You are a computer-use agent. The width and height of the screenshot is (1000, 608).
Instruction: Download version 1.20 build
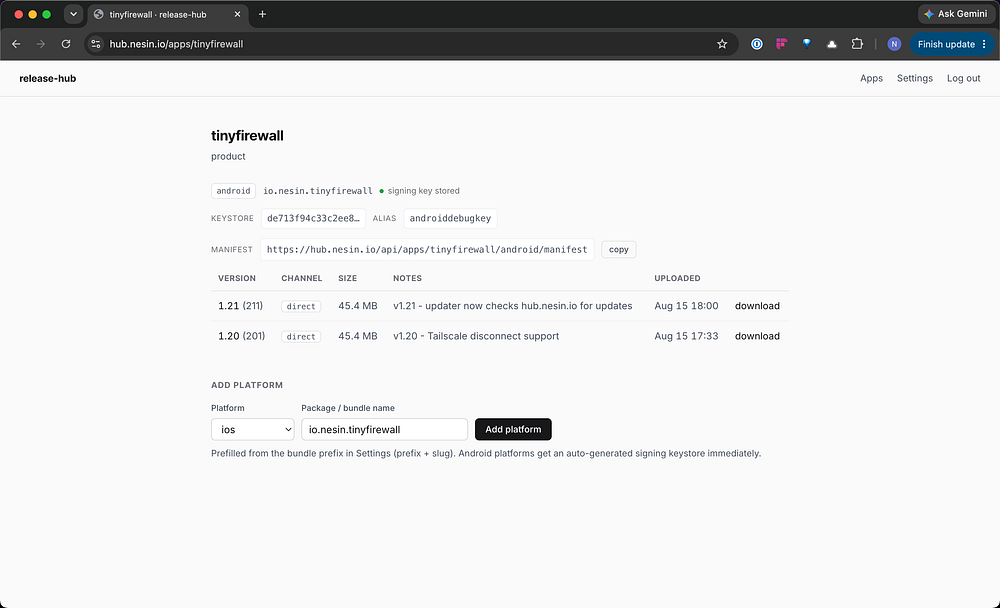[x=757, y=336]
